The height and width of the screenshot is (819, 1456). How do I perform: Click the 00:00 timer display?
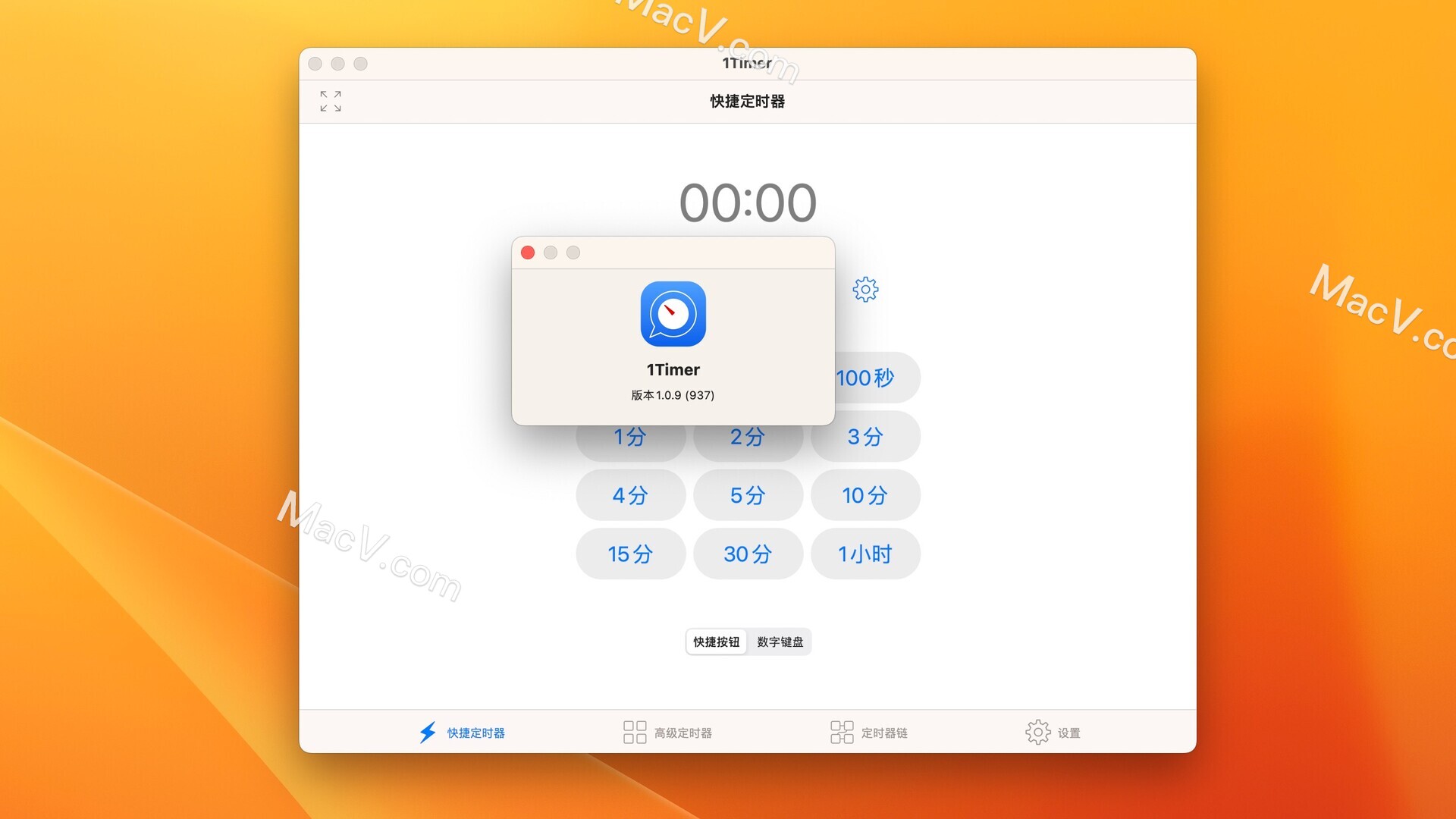click(748, 203)
